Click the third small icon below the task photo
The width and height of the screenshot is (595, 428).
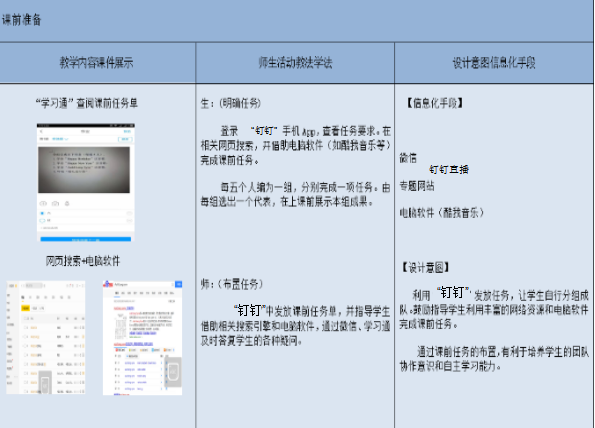click(x=67, y=203)
